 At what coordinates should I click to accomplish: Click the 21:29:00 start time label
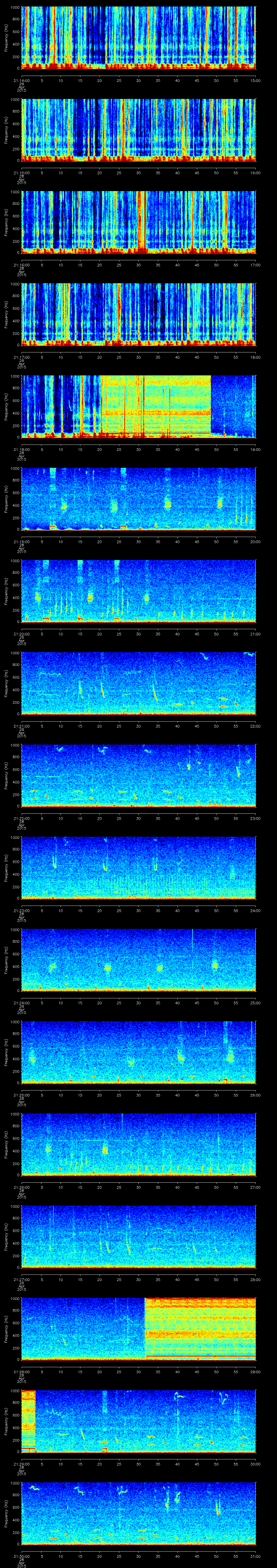(x=21, y=1464)
